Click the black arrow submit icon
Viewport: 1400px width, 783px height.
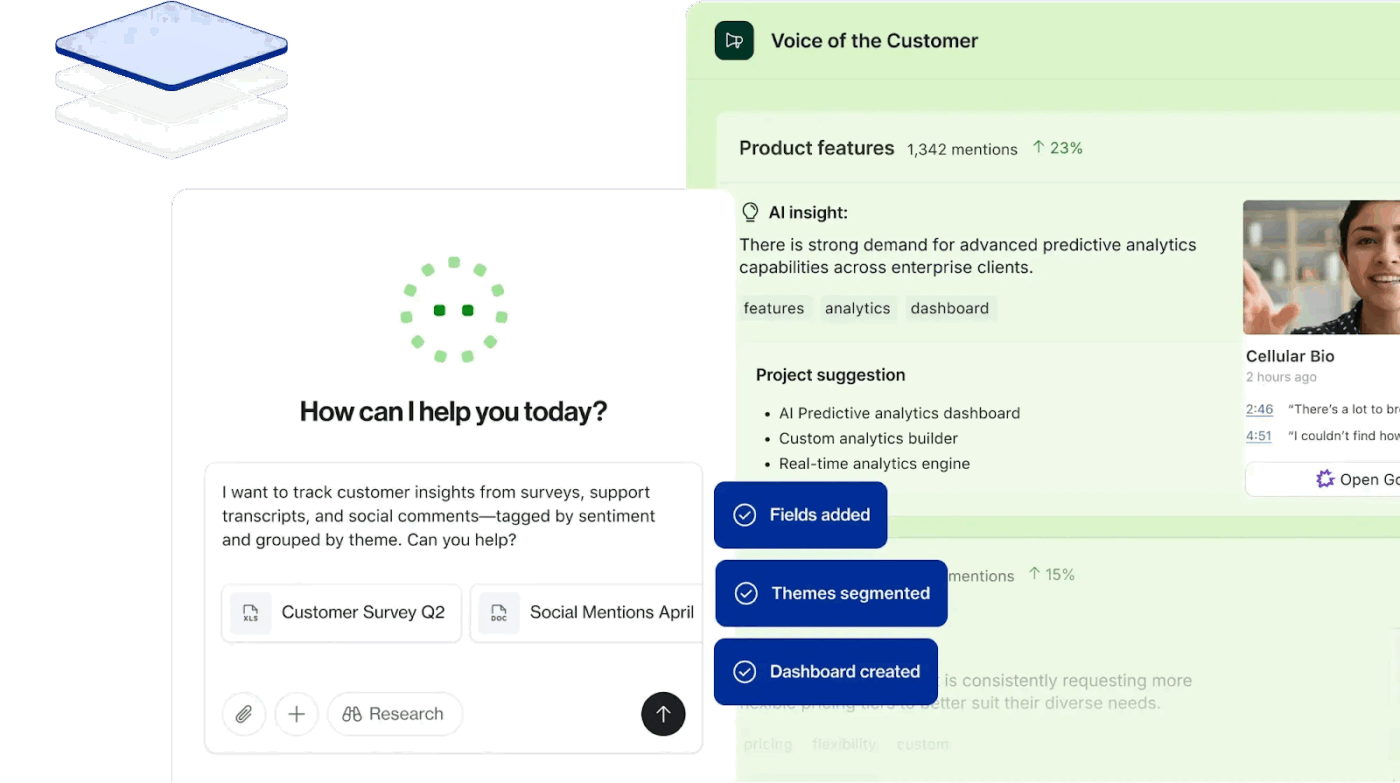(663, 714)
